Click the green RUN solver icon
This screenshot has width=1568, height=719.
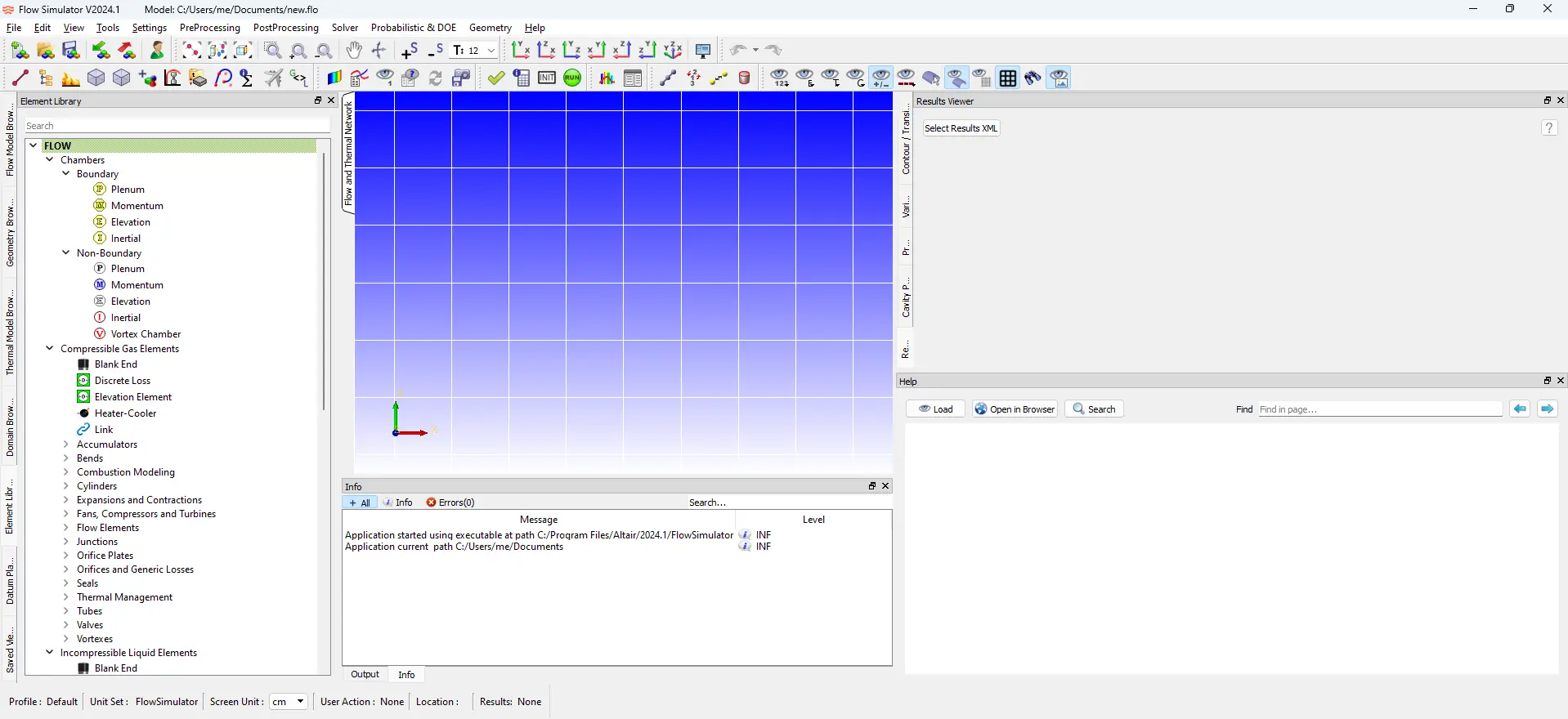pos(573,78)
